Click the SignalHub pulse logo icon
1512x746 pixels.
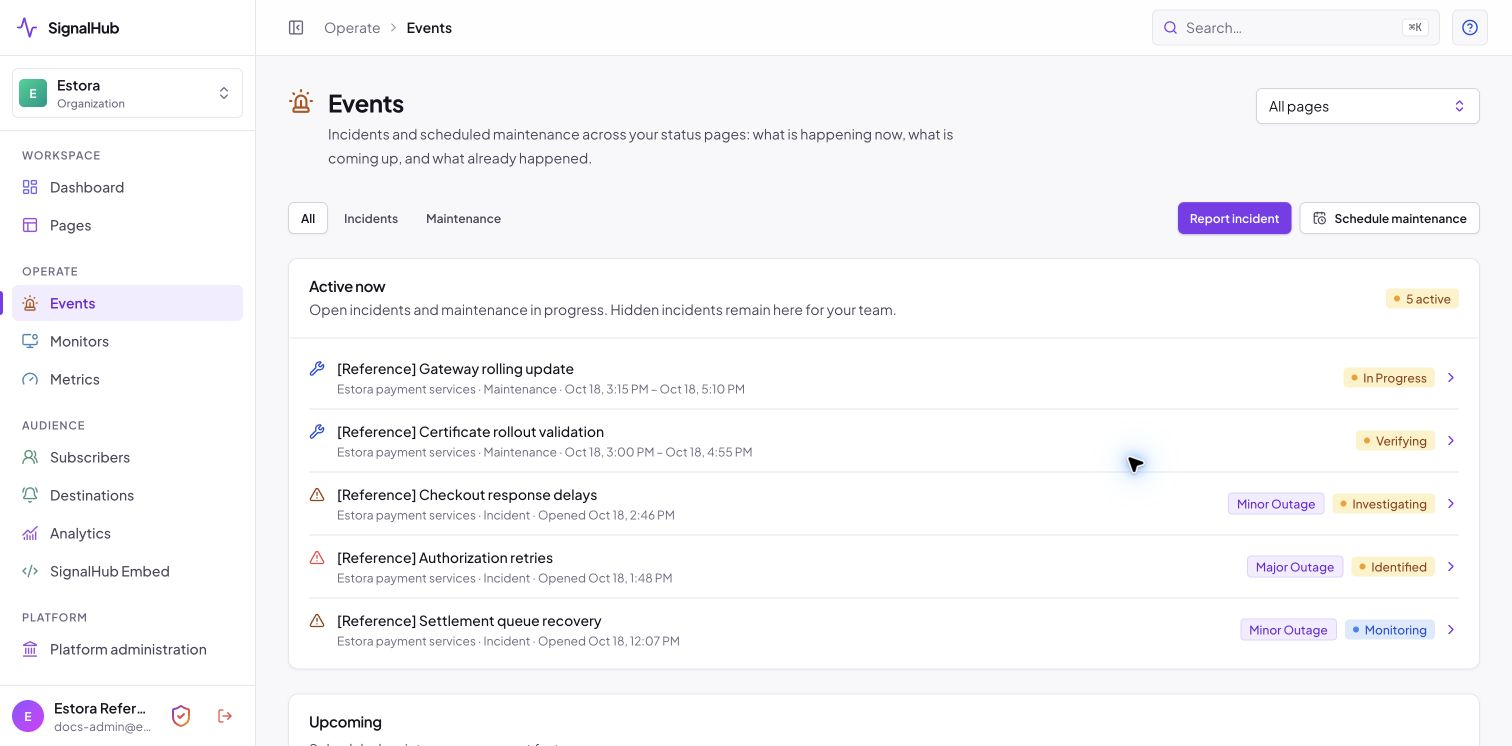click(x=27, y=28)
